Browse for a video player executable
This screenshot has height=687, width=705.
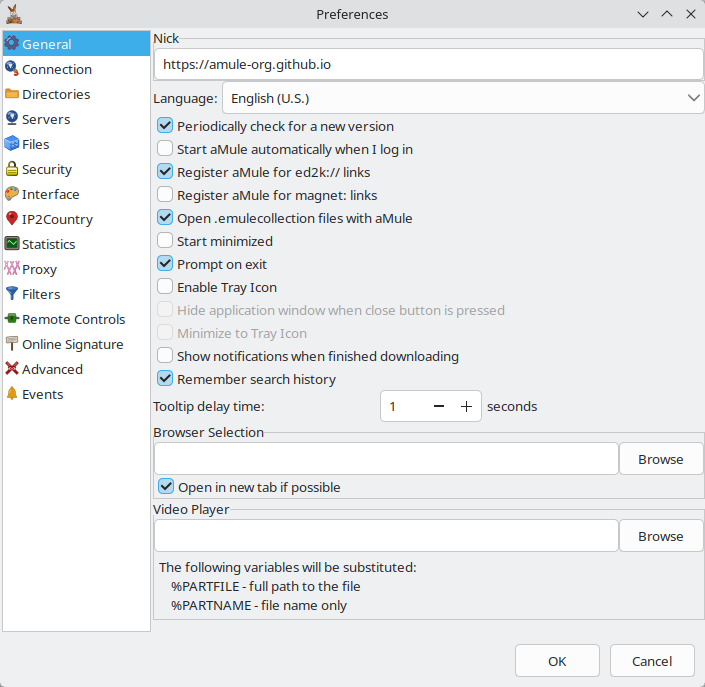click(x=661, y=536)
